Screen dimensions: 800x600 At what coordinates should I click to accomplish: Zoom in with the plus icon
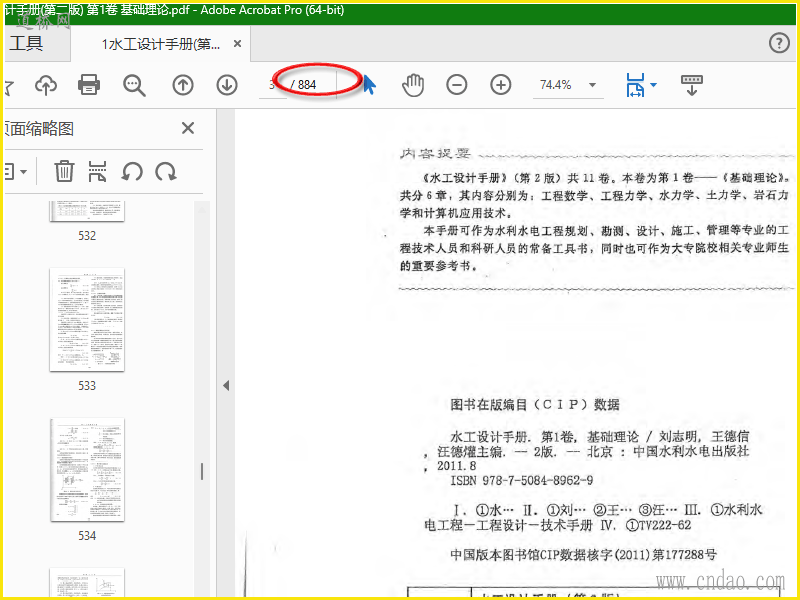(501, 85)
